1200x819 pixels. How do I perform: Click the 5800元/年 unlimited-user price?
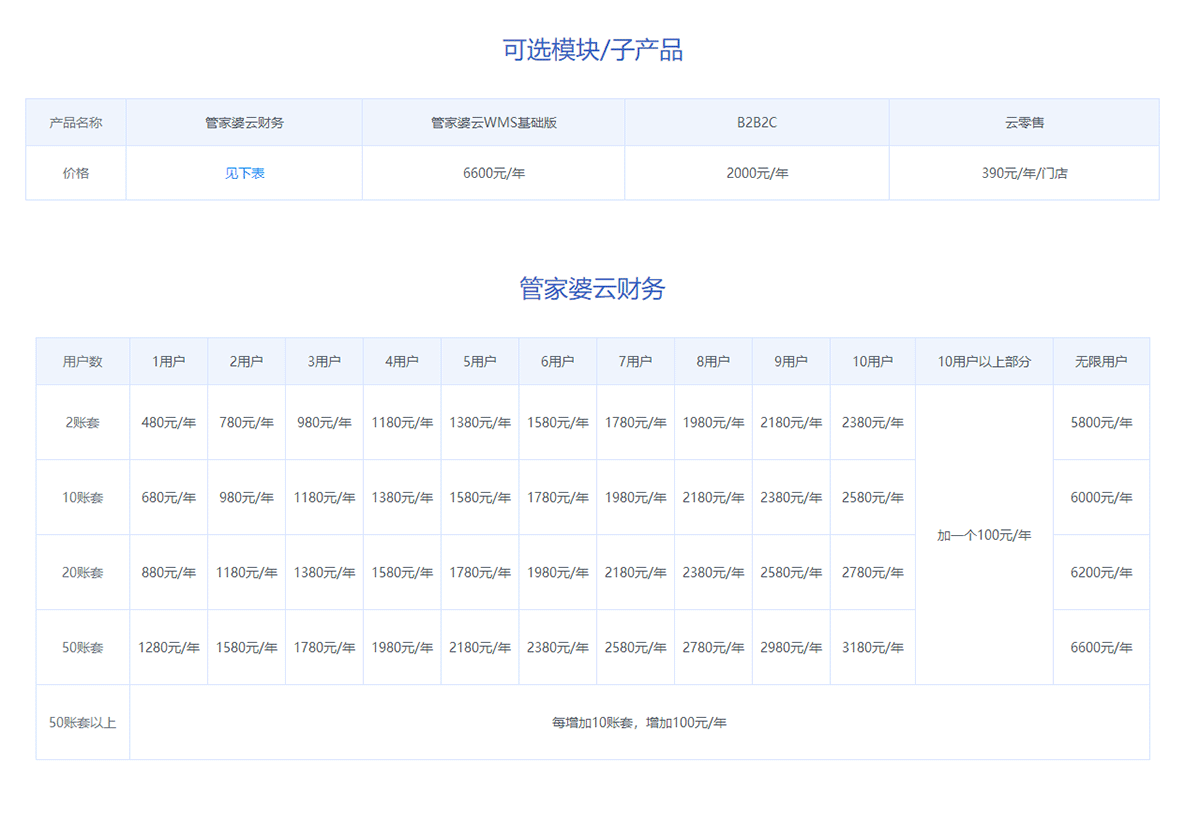click(1101, 423)
